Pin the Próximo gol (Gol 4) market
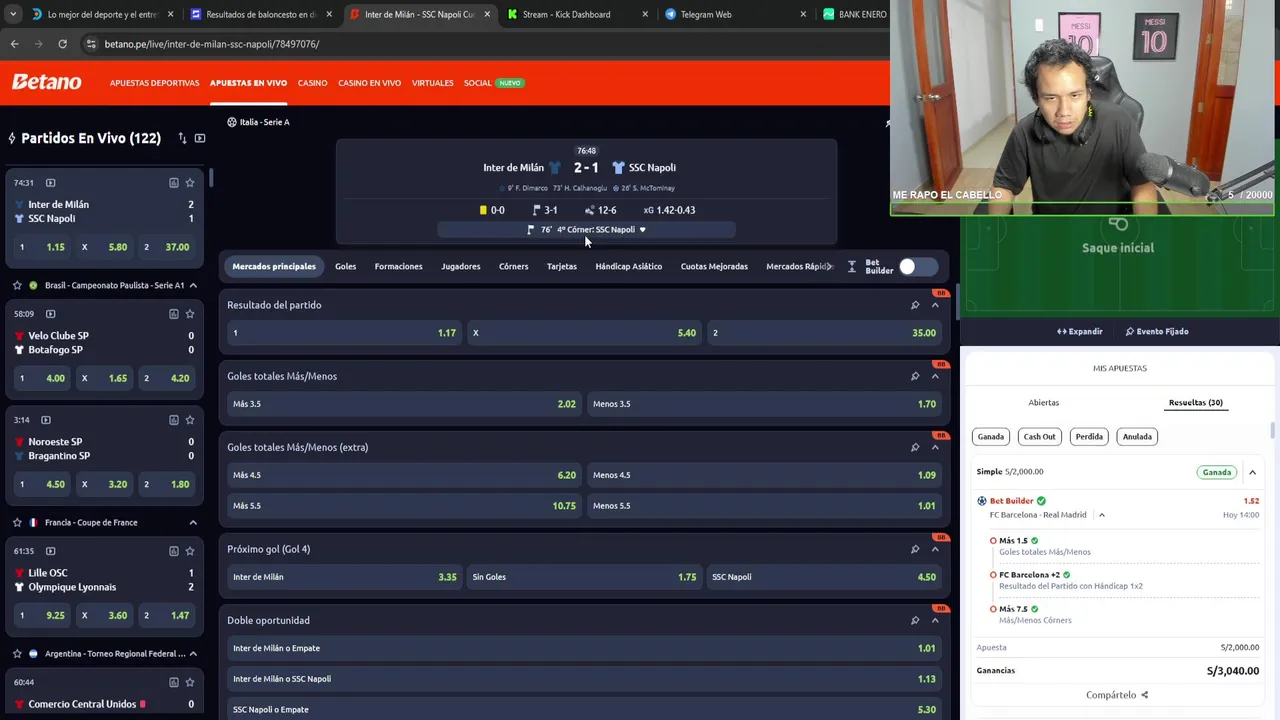Screen dimensions: 1280x720 [x=915, y=549]
